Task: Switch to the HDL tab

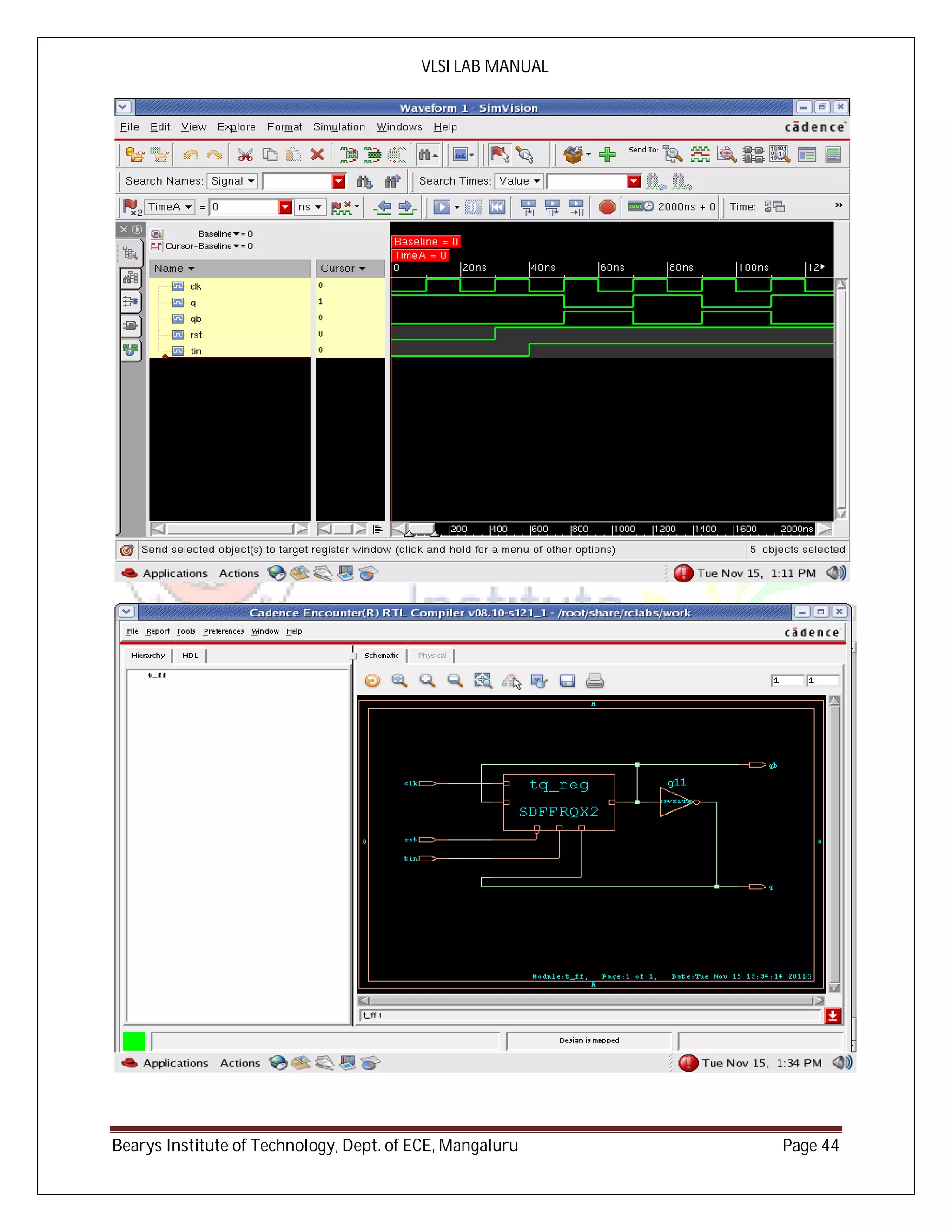Action: tap(190, 656)
